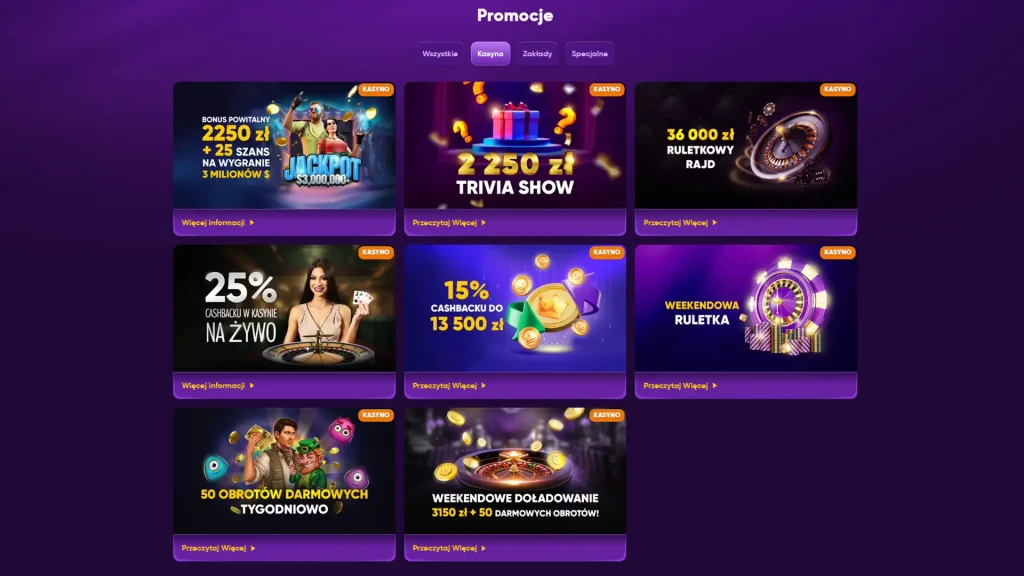
Task: Click the arrow beside Przeczytaj Więcej under Weekendowe Doładowanie
Action: pos(483,549)
